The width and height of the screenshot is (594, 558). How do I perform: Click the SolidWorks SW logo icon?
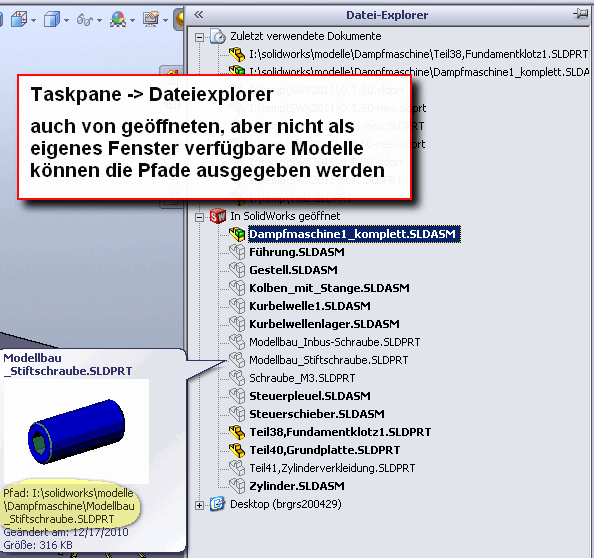(218, 216)
